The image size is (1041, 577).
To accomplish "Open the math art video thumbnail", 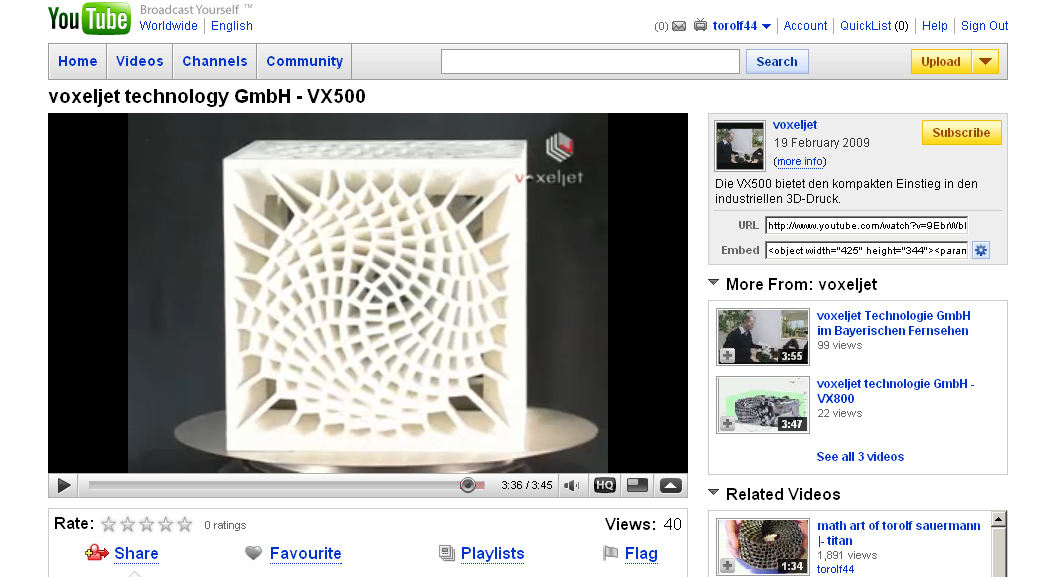I will [763, 547].
